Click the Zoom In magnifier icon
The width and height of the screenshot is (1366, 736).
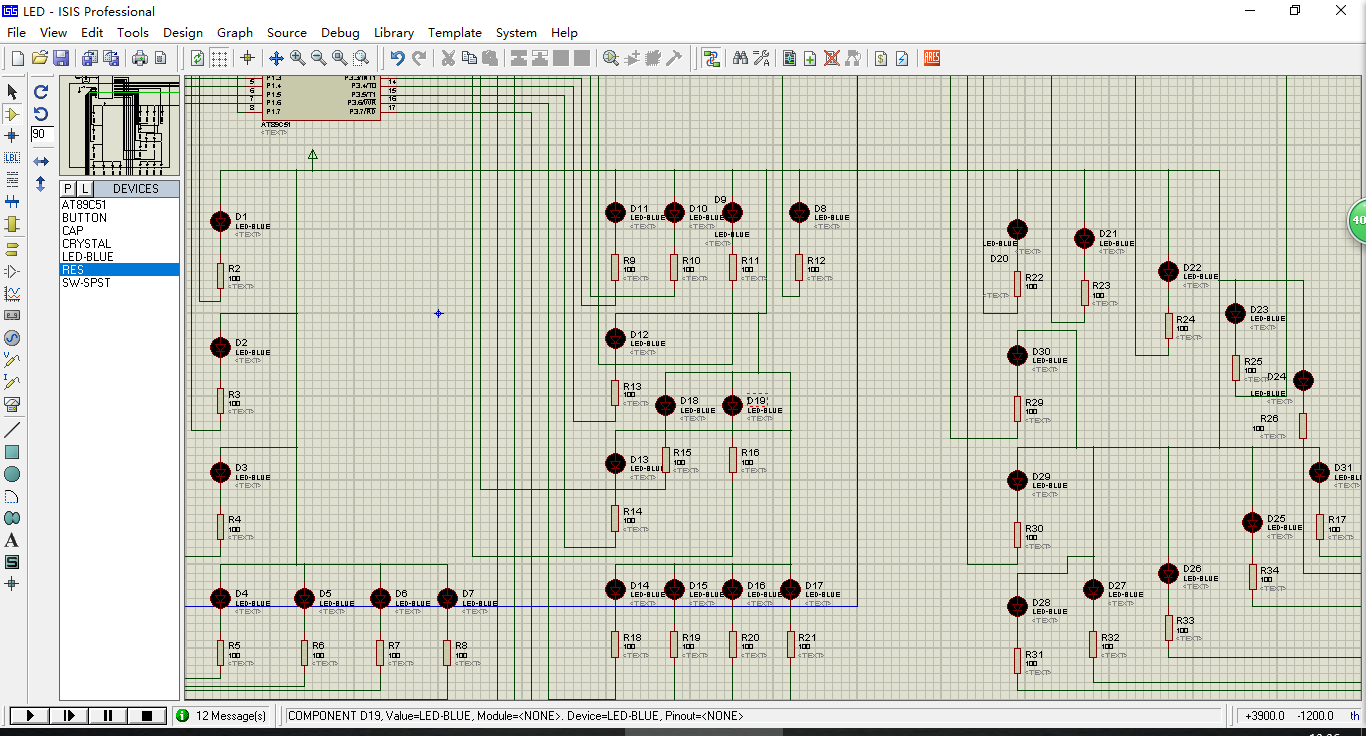tap(297, 58)
